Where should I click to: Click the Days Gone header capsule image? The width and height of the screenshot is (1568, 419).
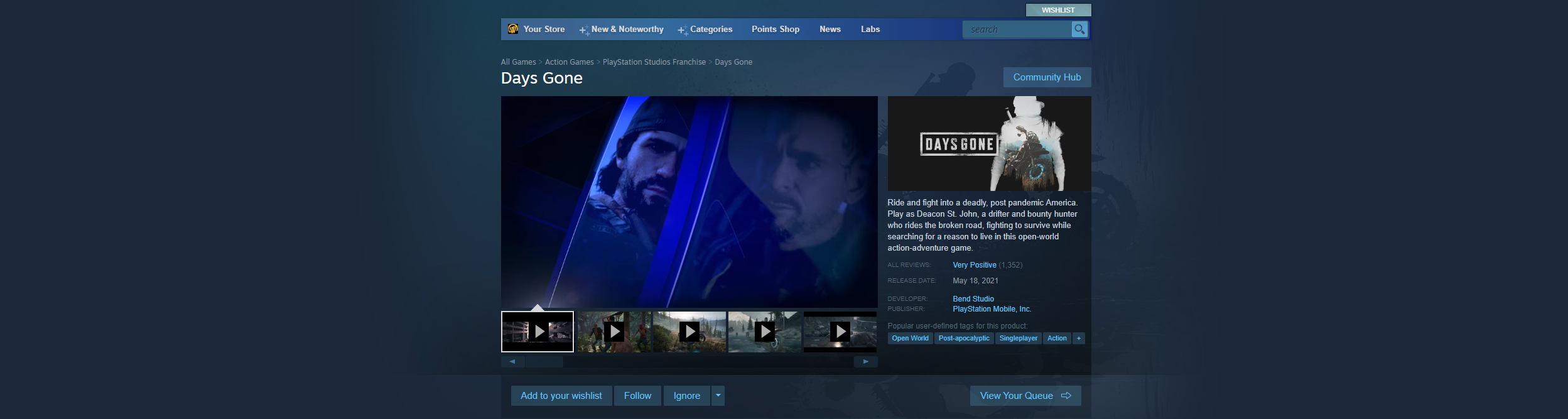990,143
